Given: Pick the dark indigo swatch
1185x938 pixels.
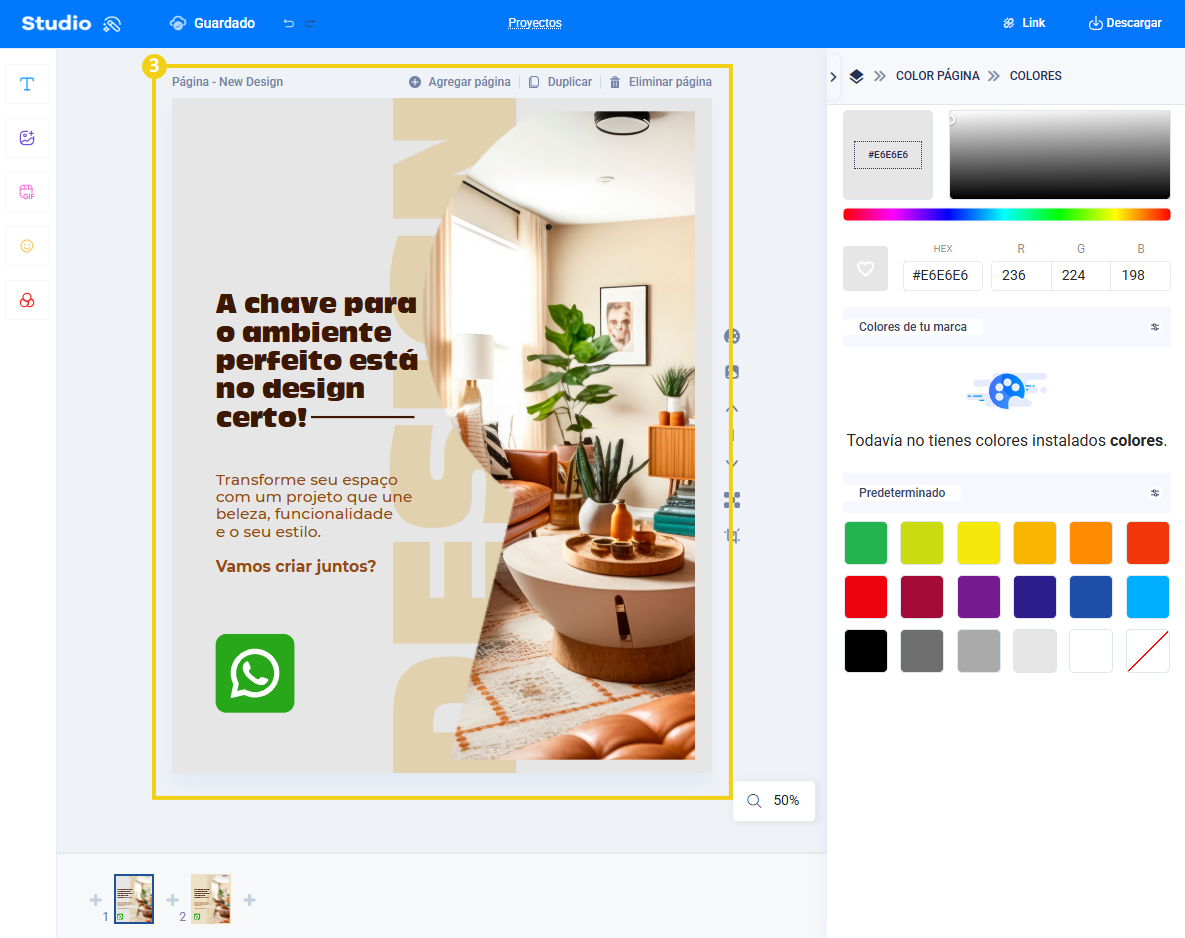Looking at the screenshot, I should click(1035, 597).
